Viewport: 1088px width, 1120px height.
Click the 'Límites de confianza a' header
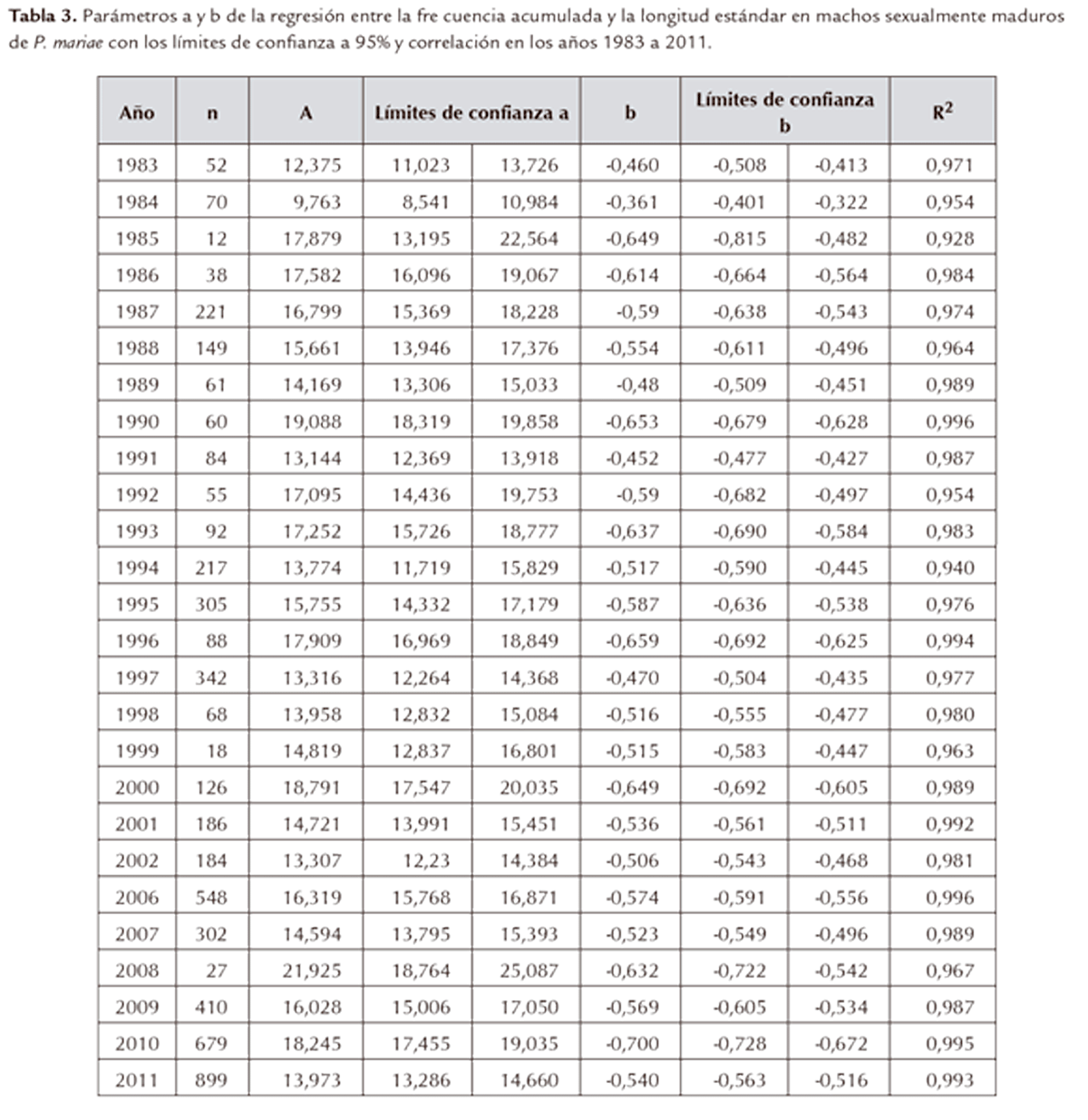(471, 112)
